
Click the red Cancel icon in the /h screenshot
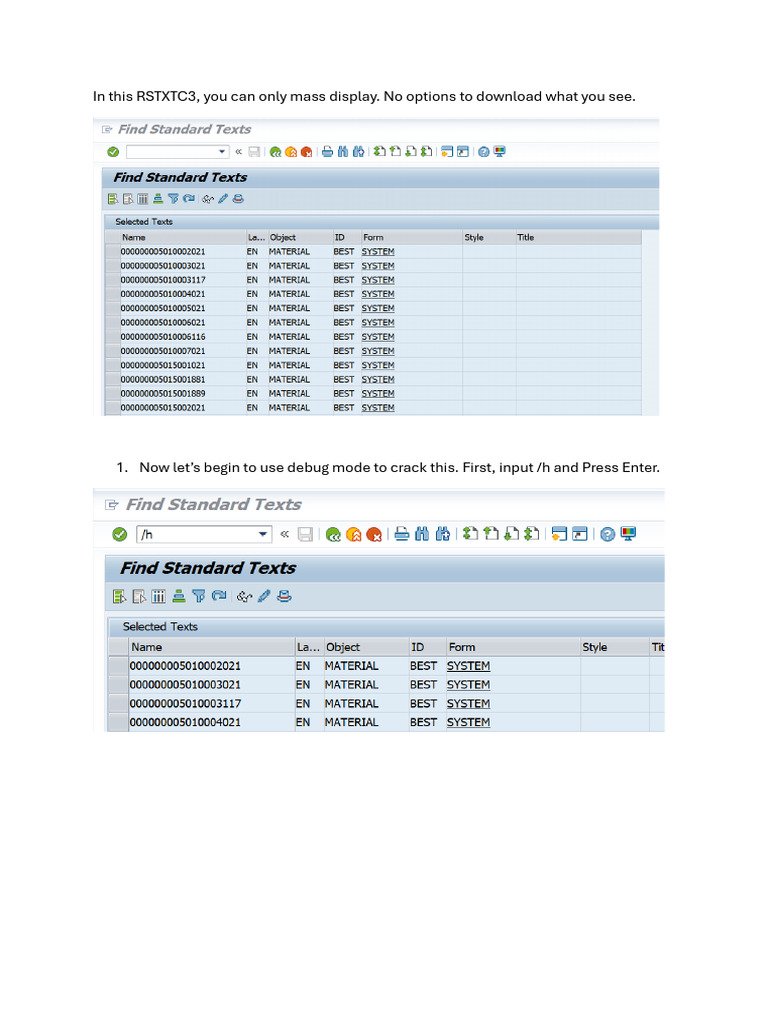tap(374, 534)
